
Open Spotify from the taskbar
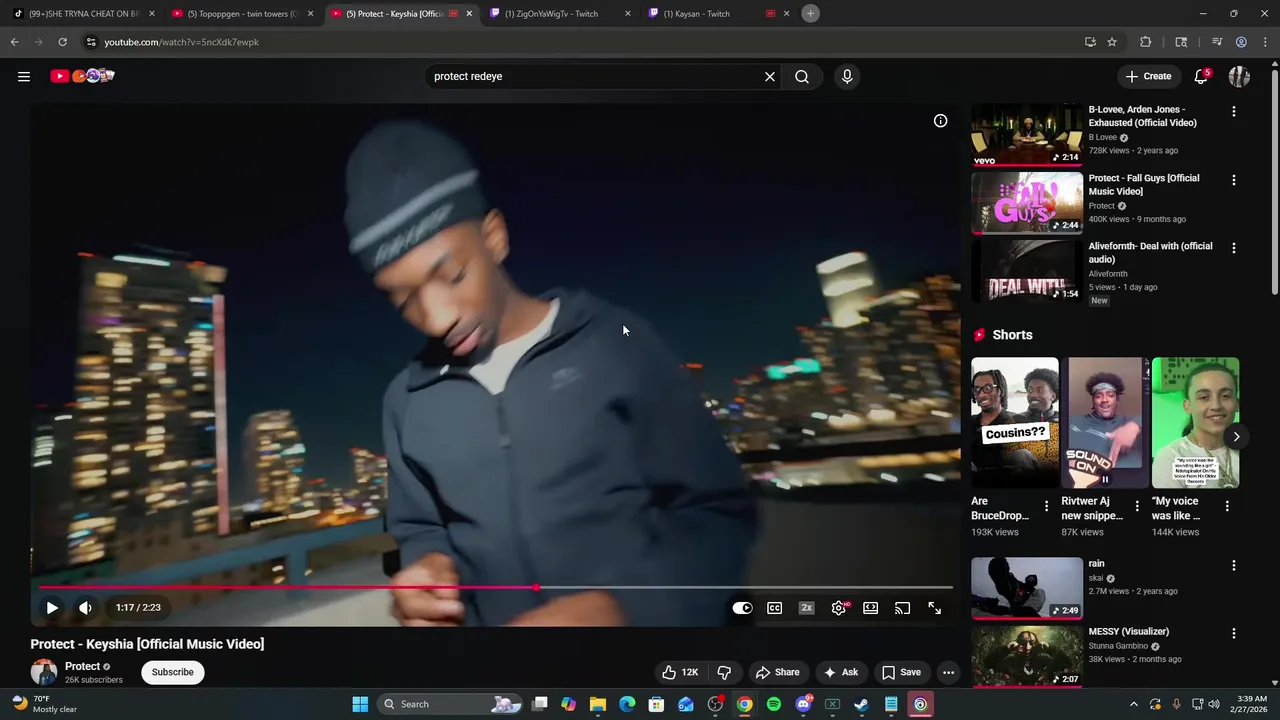tap(774, 704)
